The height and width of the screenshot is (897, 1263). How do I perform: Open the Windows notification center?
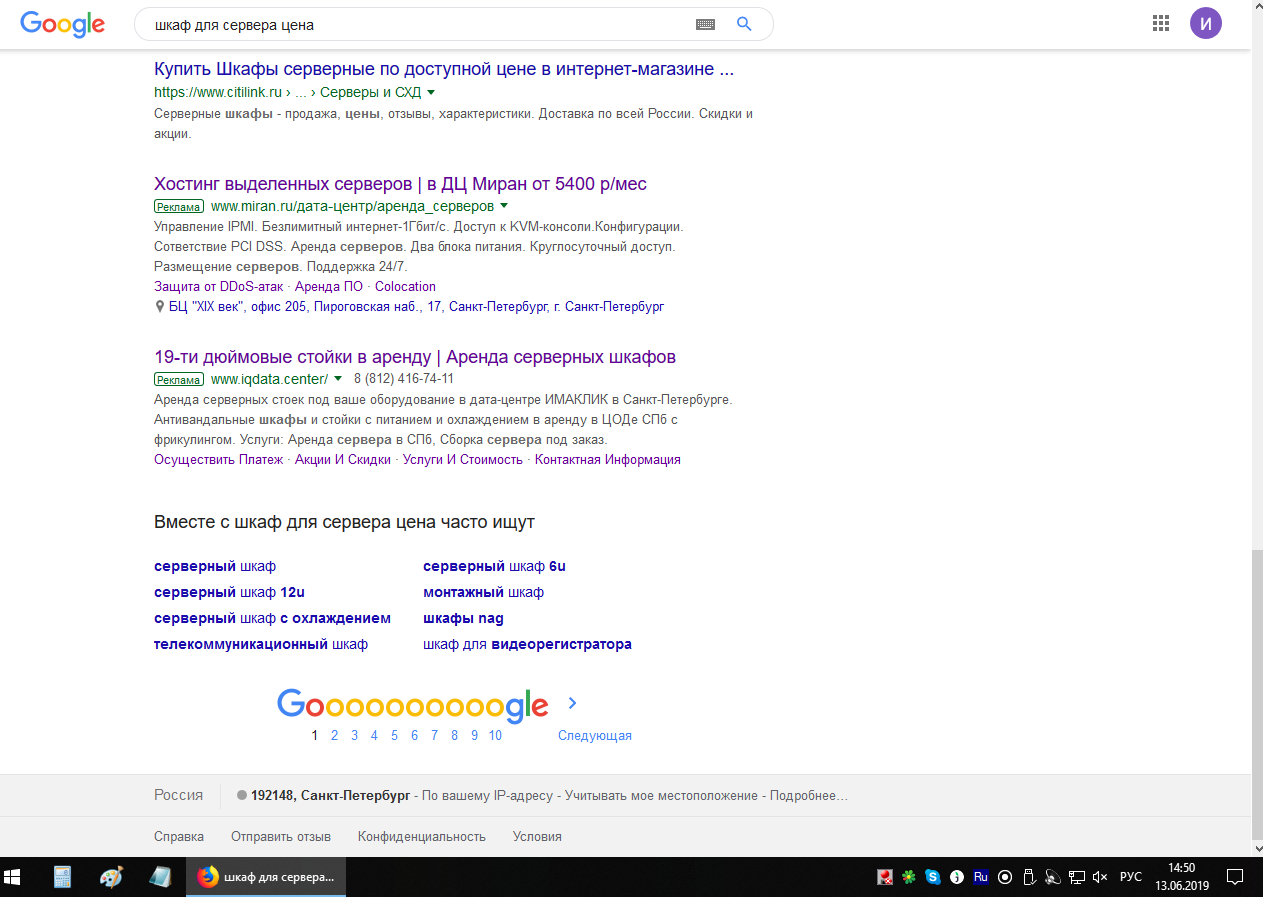tap(1235, 877)
